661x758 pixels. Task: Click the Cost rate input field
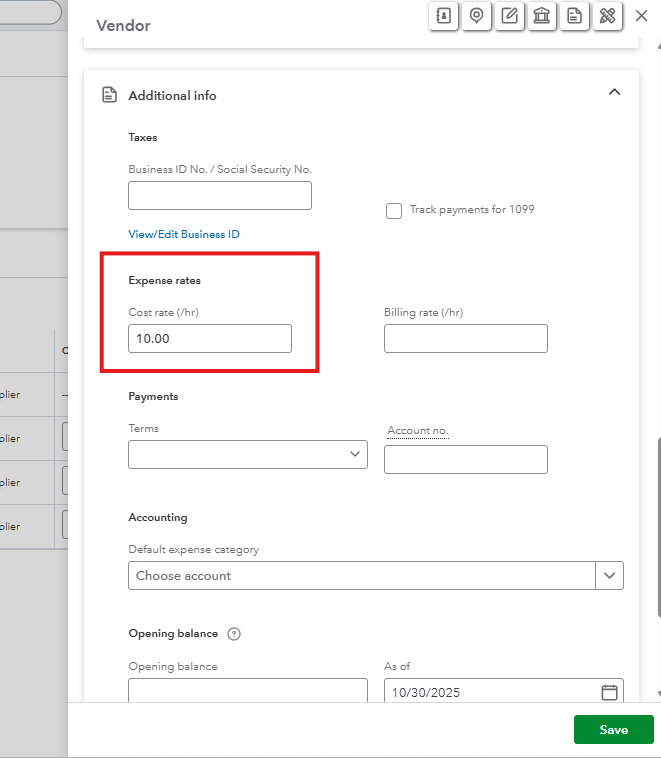pos(210,339)
